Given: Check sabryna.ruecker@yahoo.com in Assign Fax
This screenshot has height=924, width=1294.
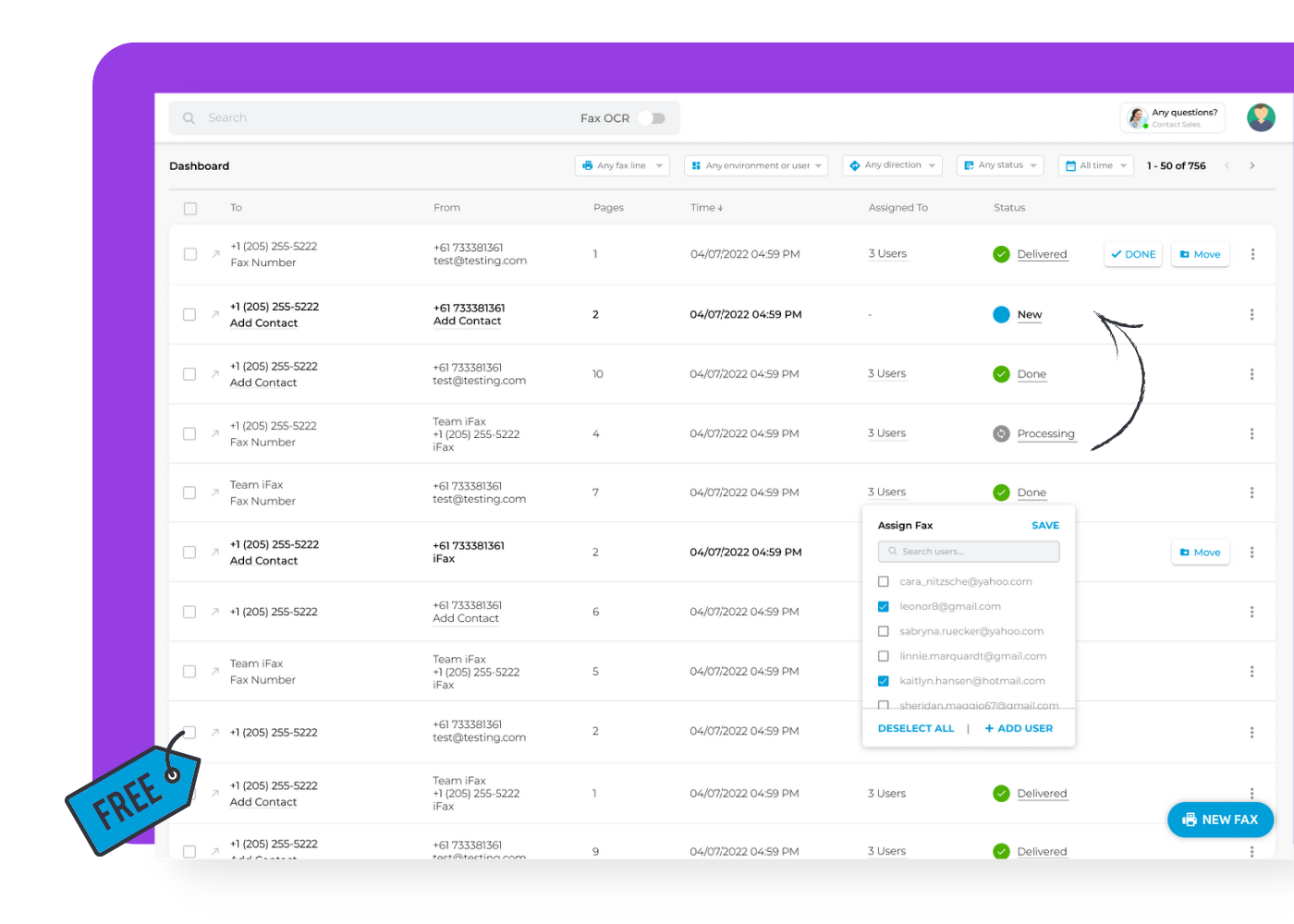Looking at the screenshot, I should (x=884, y=632).
